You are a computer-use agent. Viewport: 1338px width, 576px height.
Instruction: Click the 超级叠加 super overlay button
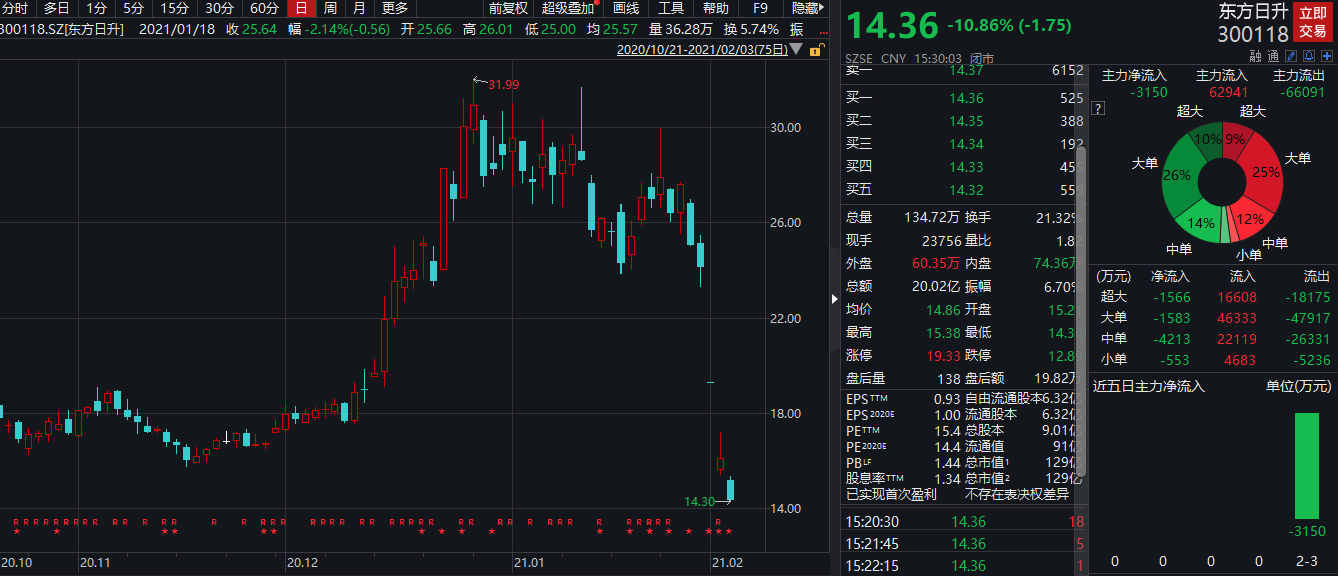567,8
